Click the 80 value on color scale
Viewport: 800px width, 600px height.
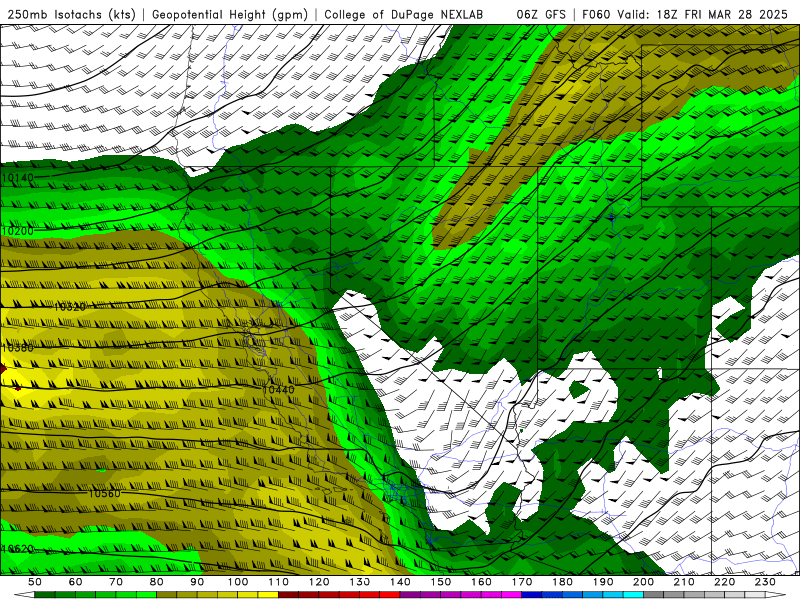157,582
